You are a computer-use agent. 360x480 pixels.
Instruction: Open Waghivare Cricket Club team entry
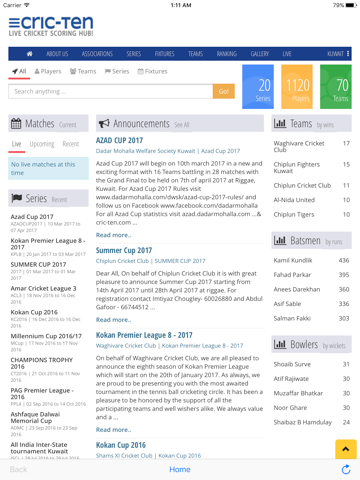(x=299, y=146)
